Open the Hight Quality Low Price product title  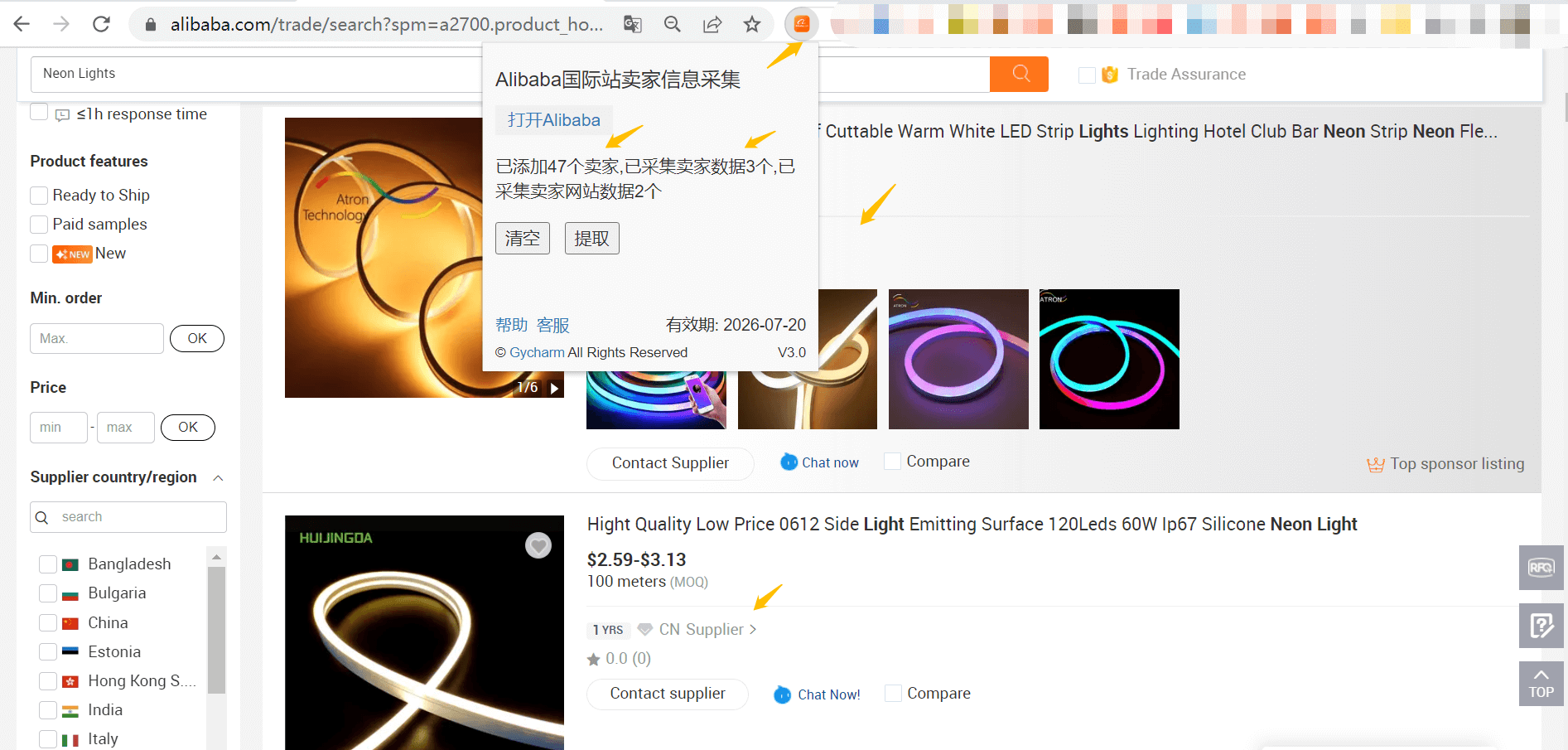[x=972, y=525]
